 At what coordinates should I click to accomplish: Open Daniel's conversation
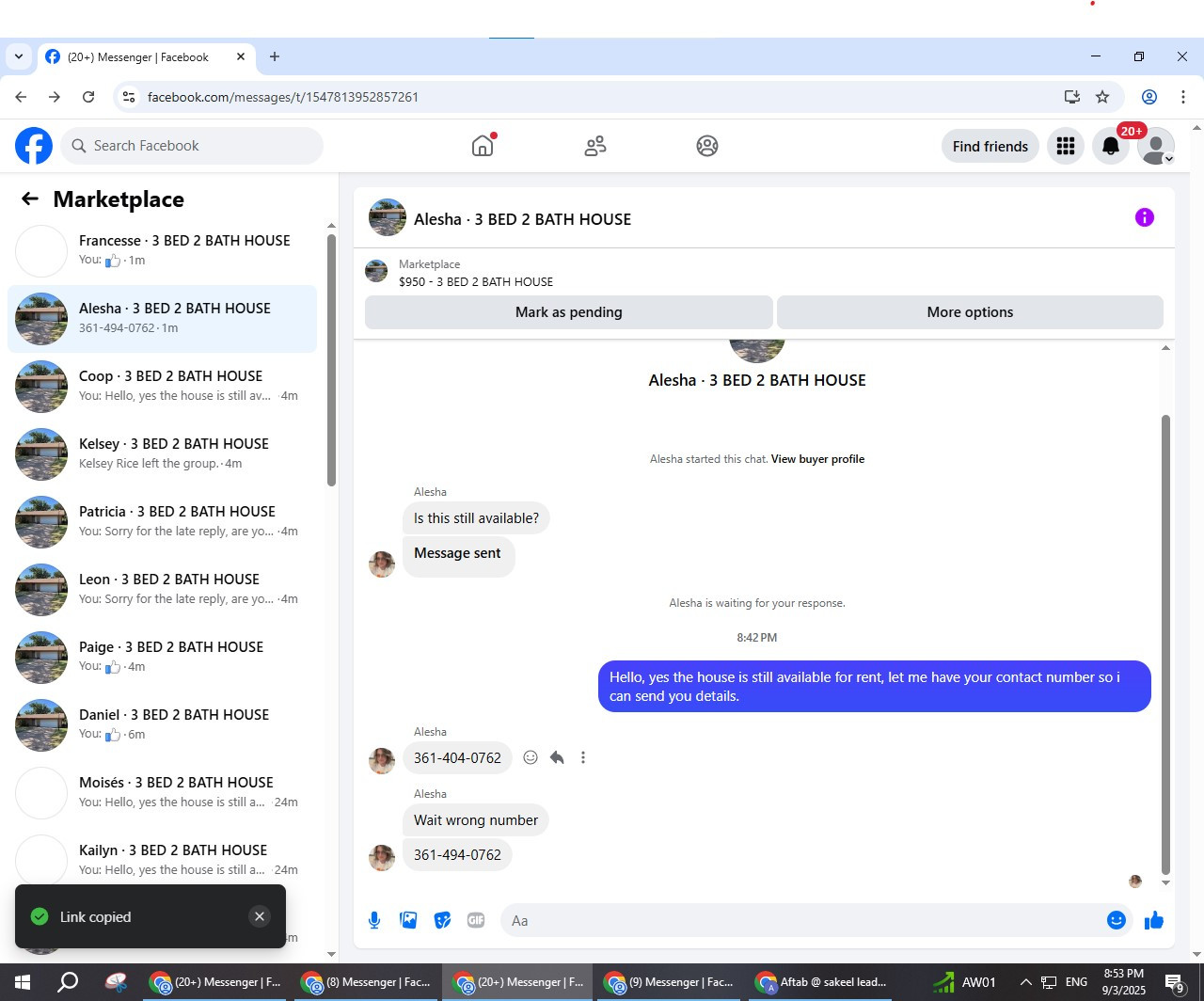tap(162, 724)
